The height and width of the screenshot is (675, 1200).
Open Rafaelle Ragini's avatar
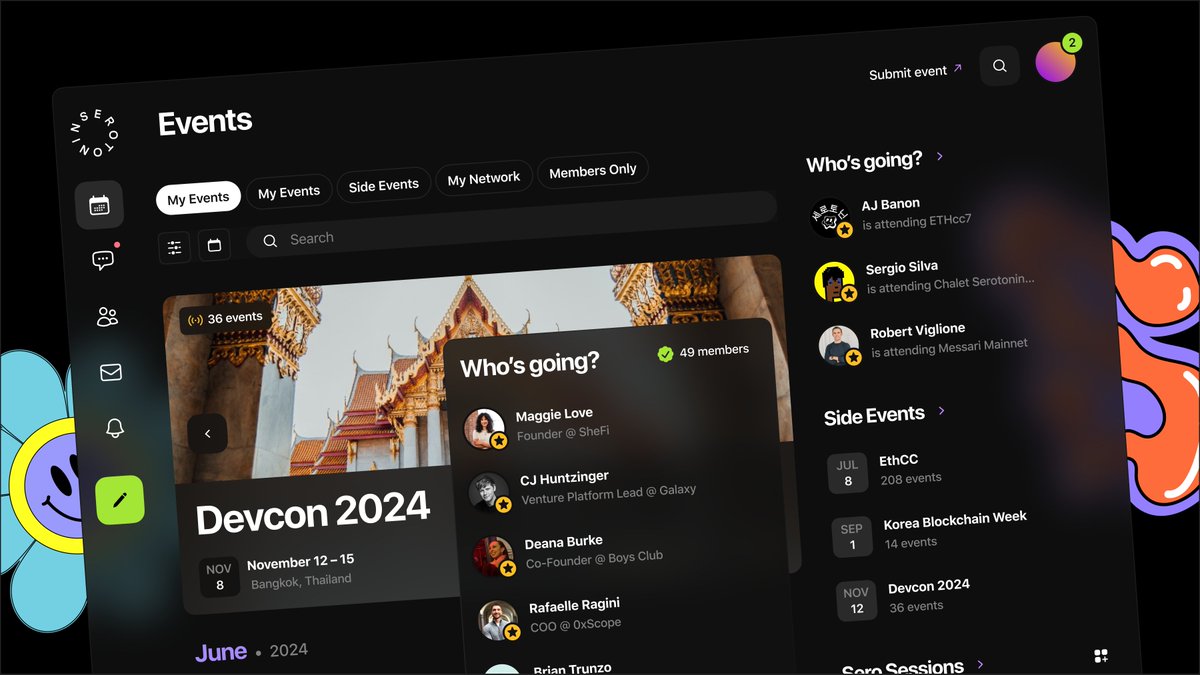pos(497,620)
